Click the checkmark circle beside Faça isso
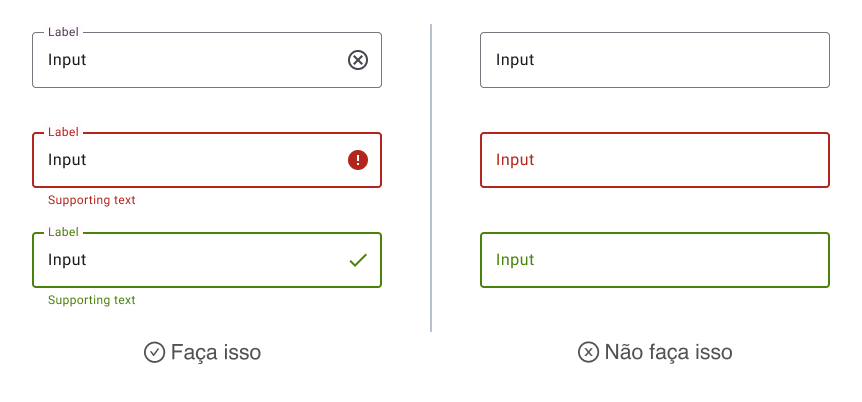This screenshot has width=862, height=402. [154, 352]
